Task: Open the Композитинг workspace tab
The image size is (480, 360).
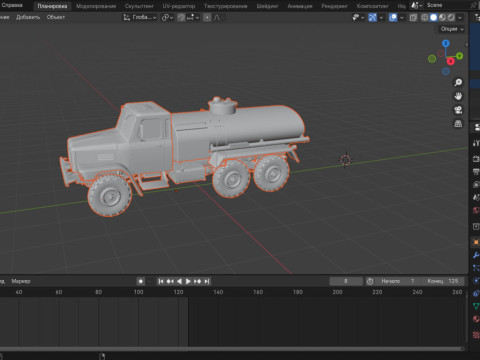Action: (x=372, y=6)
